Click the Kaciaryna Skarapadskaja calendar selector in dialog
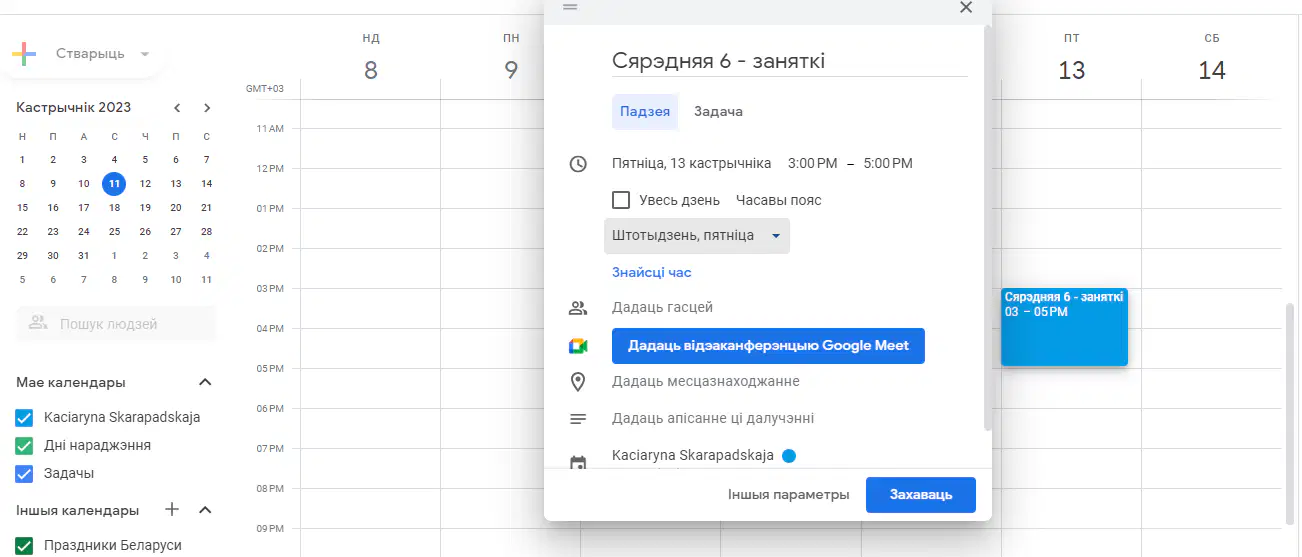This screenshot has width=1302, height=557. click(693, 456)
